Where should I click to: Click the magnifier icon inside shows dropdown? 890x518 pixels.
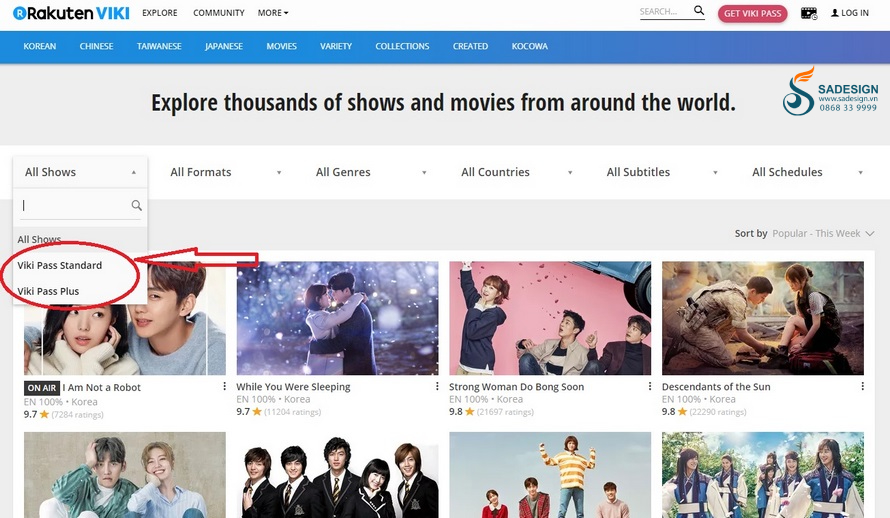[136, 205]
